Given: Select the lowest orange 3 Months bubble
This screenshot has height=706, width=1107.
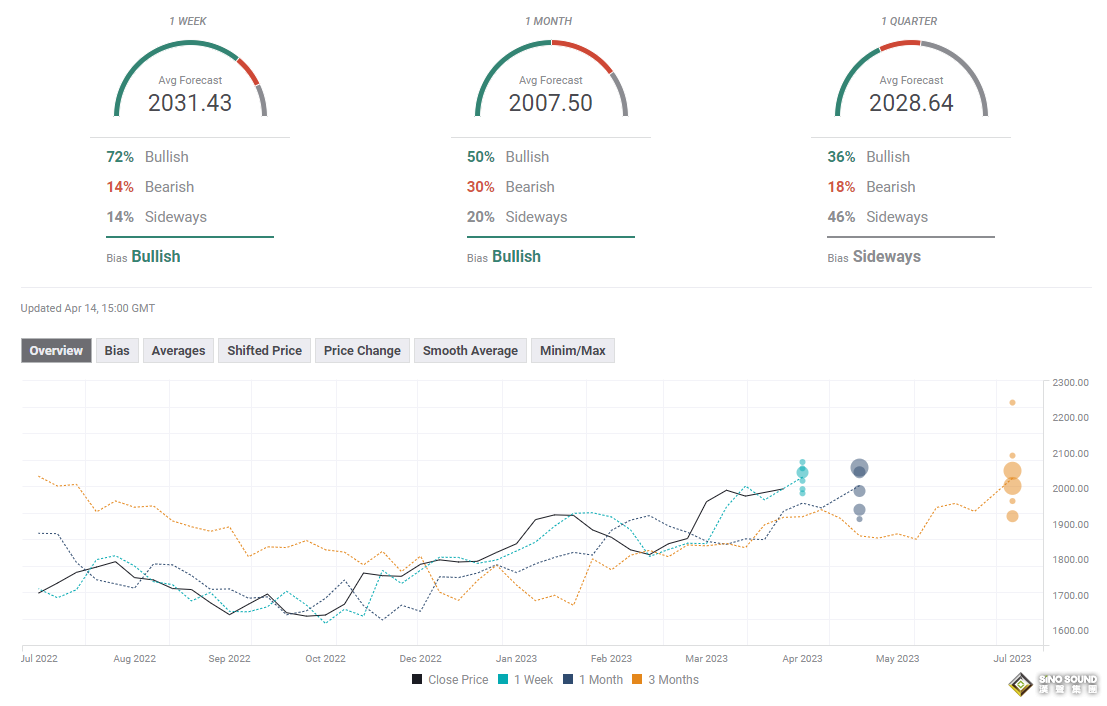Looking at the screenshot, I should 1012,516.
